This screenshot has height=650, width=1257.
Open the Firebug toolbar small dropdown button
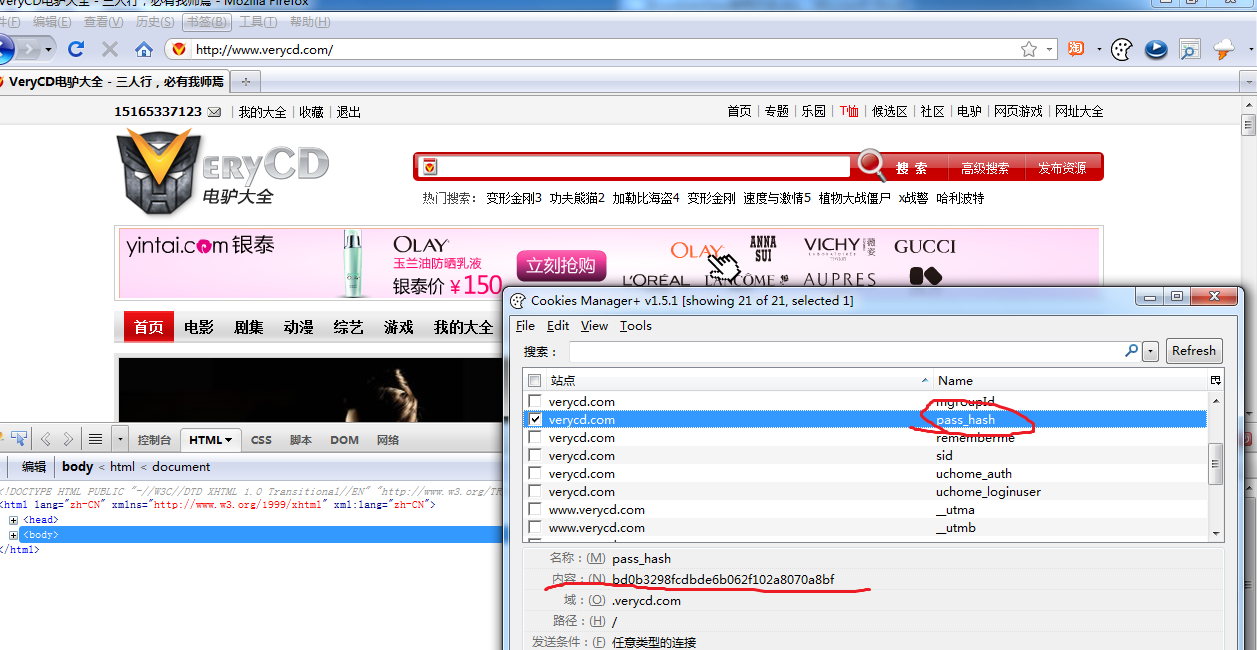pyautogui.click(x=120, y=439)
